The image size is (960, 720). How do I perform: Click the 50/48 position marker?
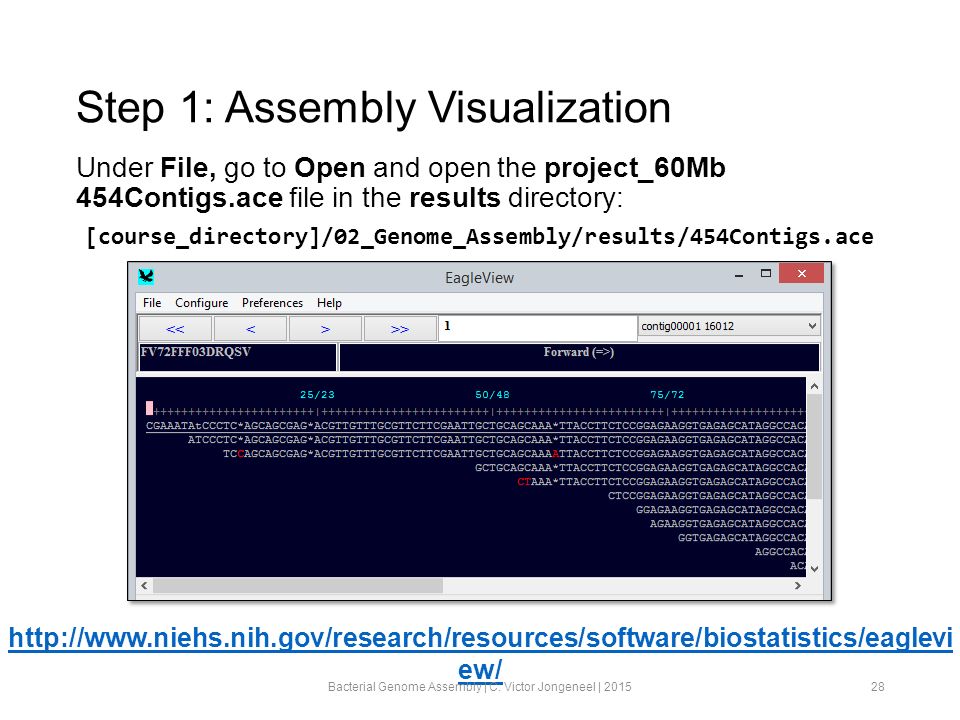[492, 395]
